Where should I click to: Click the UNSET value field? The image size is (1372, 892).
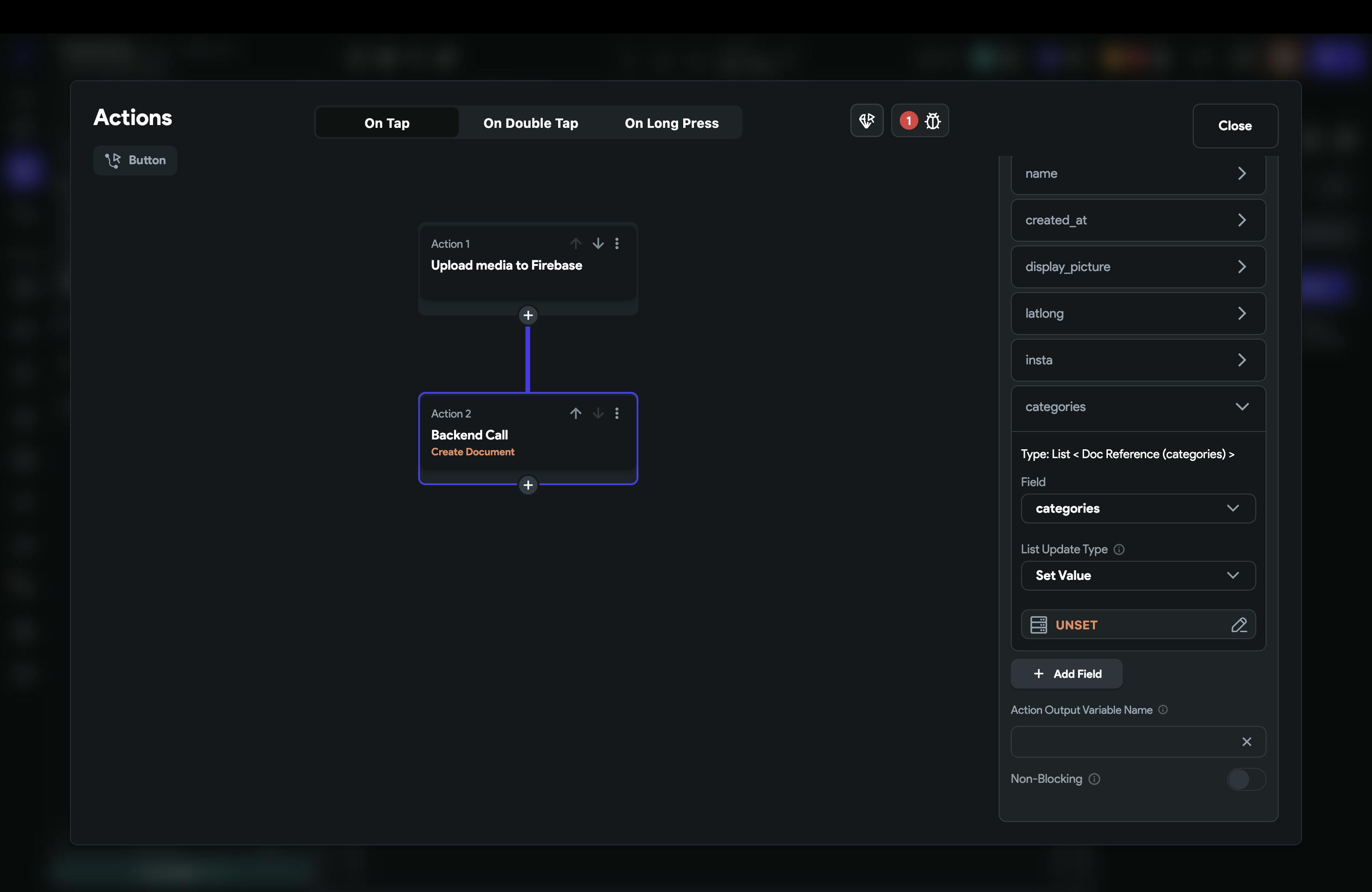point(1138,625)
